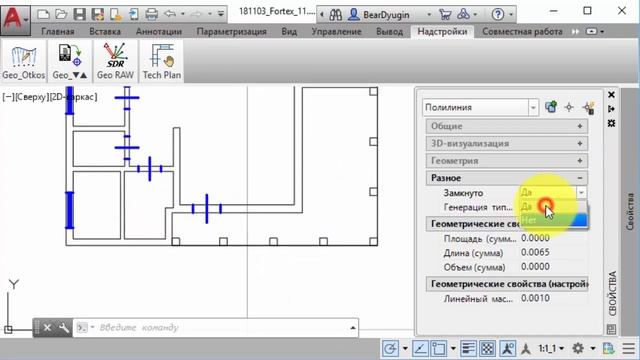Screen dimensions: 640x360
Task: Click the Площадь value 0.0000
Action: click(535, 238)
